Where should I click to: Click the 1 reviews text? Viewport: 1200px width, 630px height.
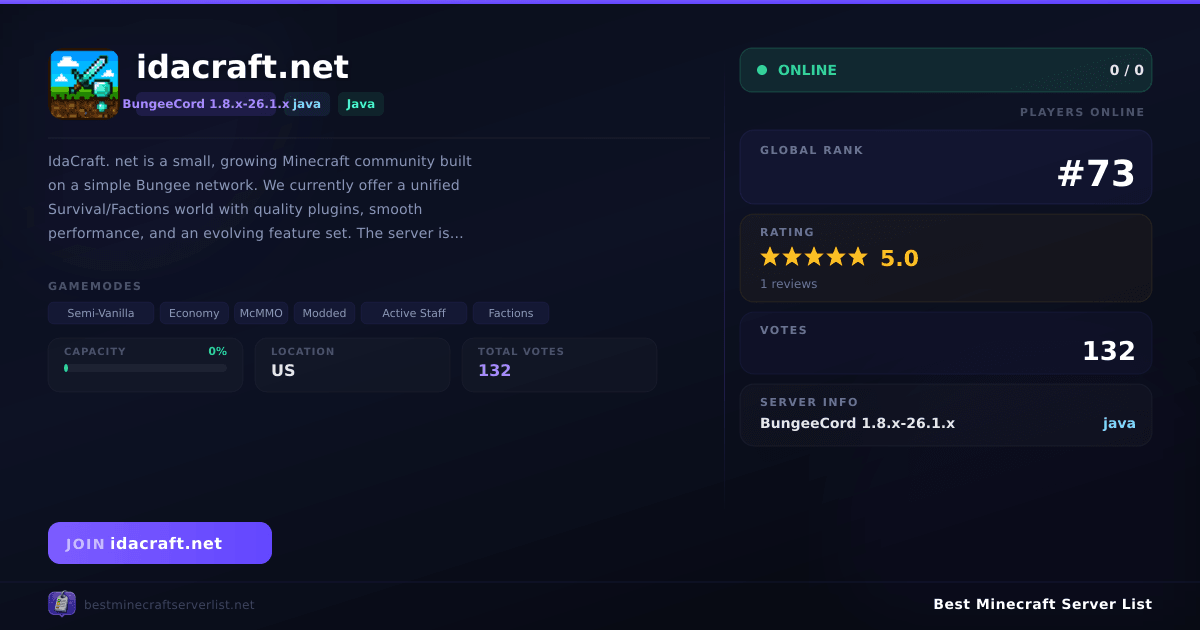(788, 284)
